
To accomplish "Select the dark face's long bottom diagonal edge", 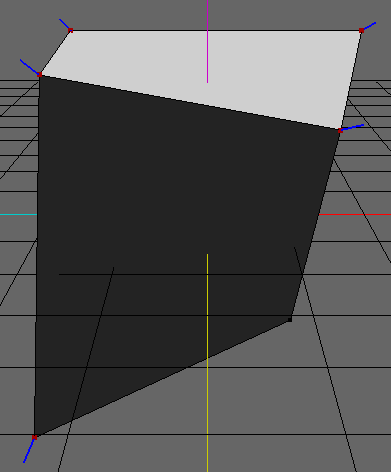I will (162, 378).
